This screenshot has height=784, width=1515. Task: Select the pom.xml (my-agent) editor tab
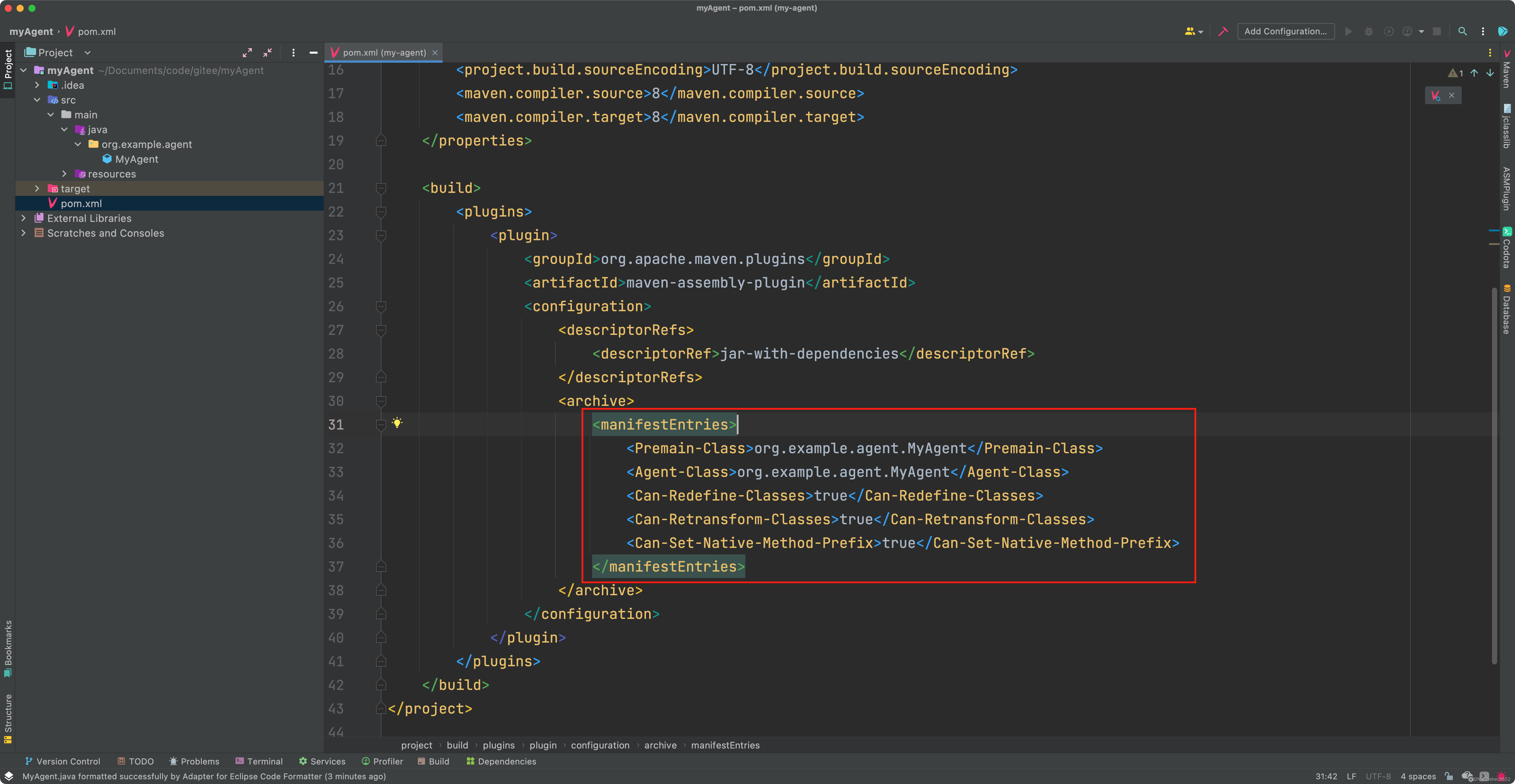pos(384,53)
